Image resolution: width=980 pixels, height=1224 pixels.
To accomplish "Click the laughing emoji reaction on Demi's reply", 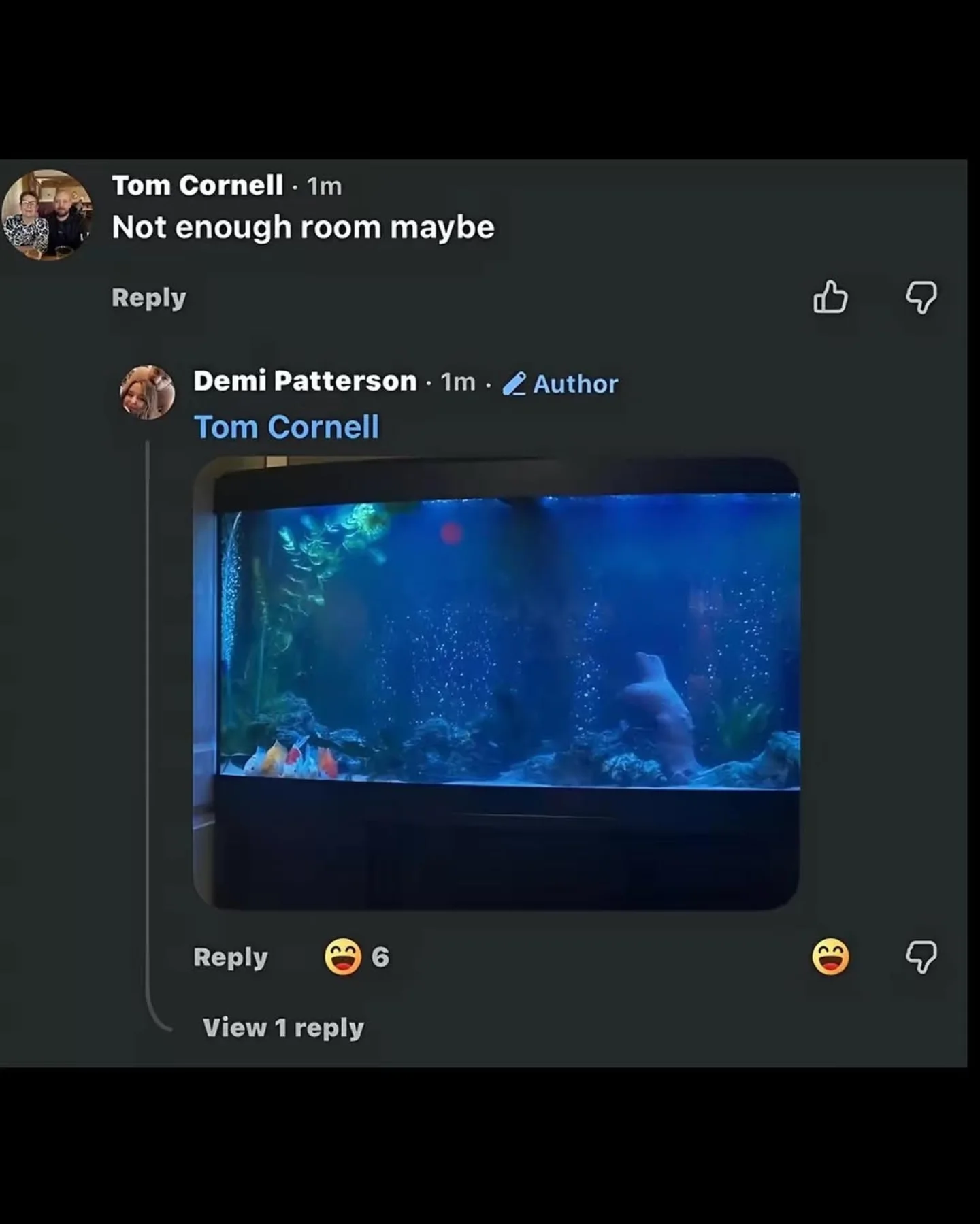I will point(830,957).
